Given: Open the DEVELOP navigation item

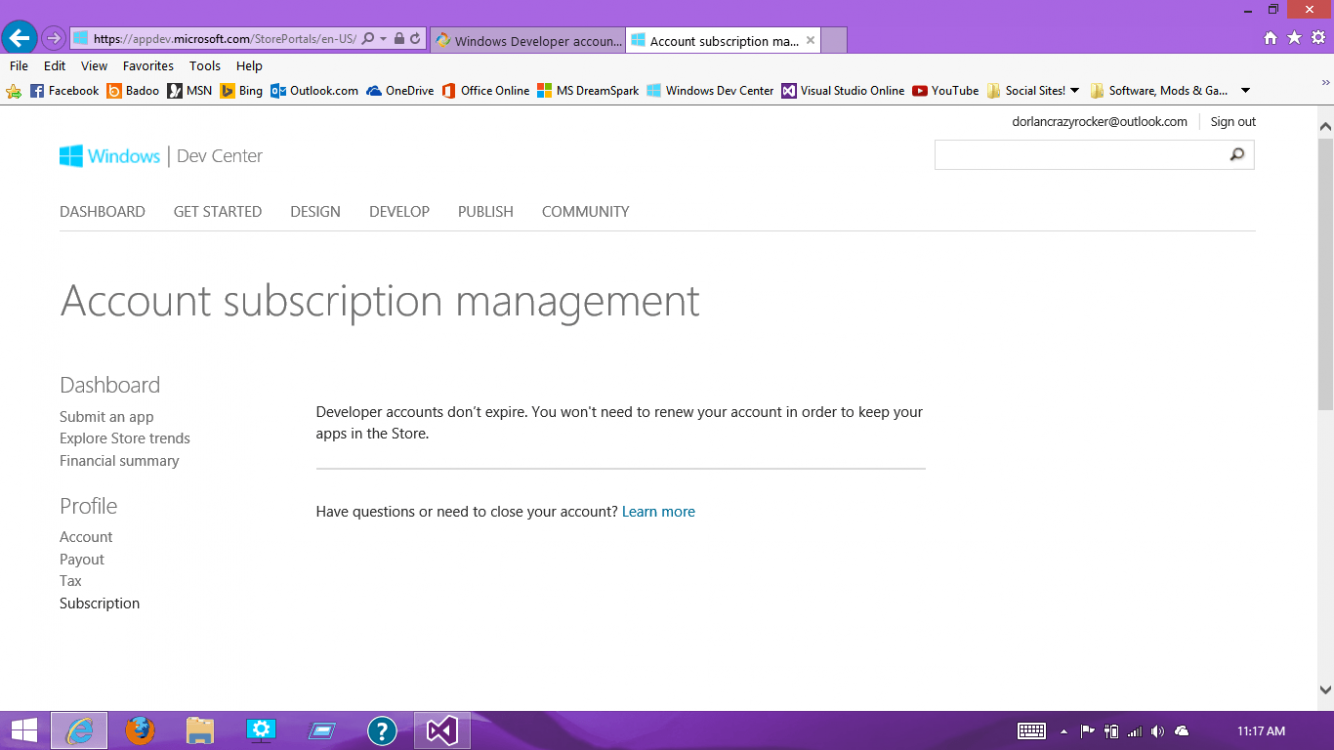Looking at the screenshot, I should tap(399, 212).
